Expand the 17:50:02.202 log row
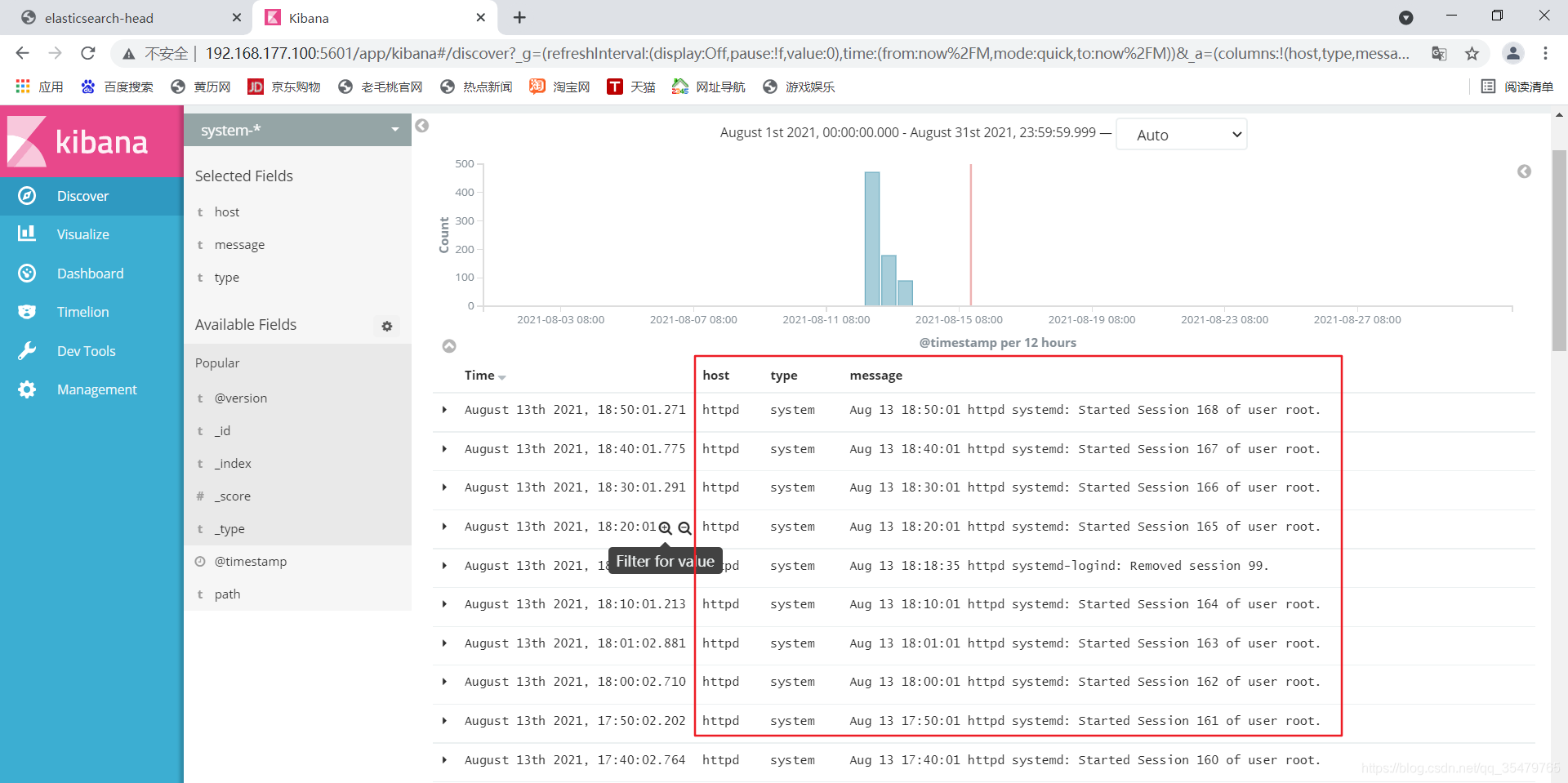Viewport: 1568px width, 783px height. coord(444,721)
